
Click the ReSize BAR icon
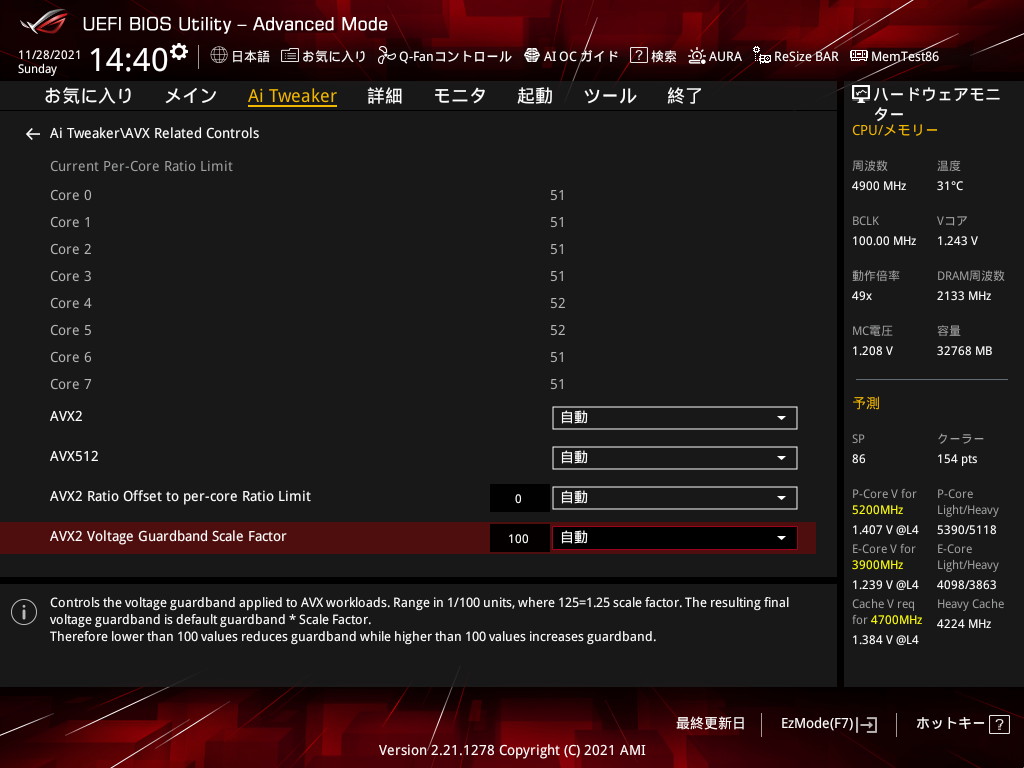761,56
